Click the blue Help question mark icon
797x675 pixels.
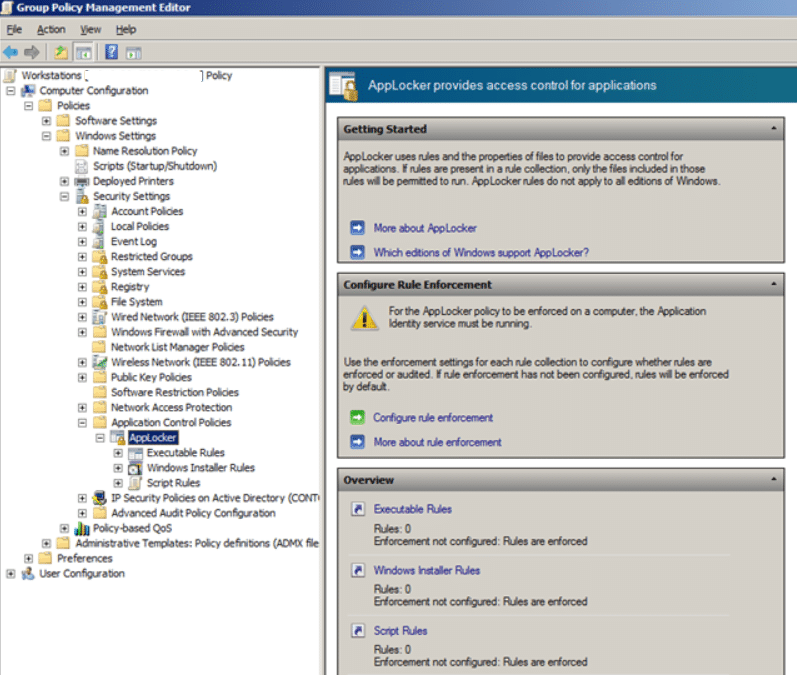(x=111, y=52)
